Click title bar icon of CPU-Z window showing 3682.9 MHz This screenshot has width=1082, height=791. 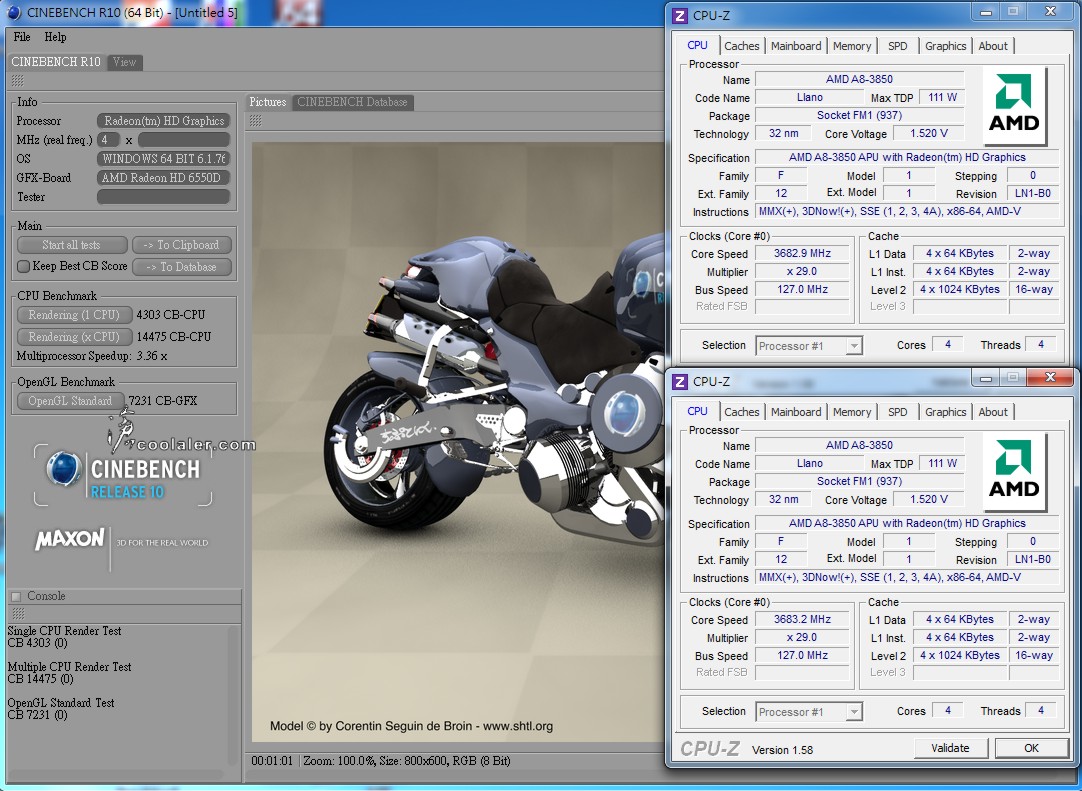[x=680, y=16]
